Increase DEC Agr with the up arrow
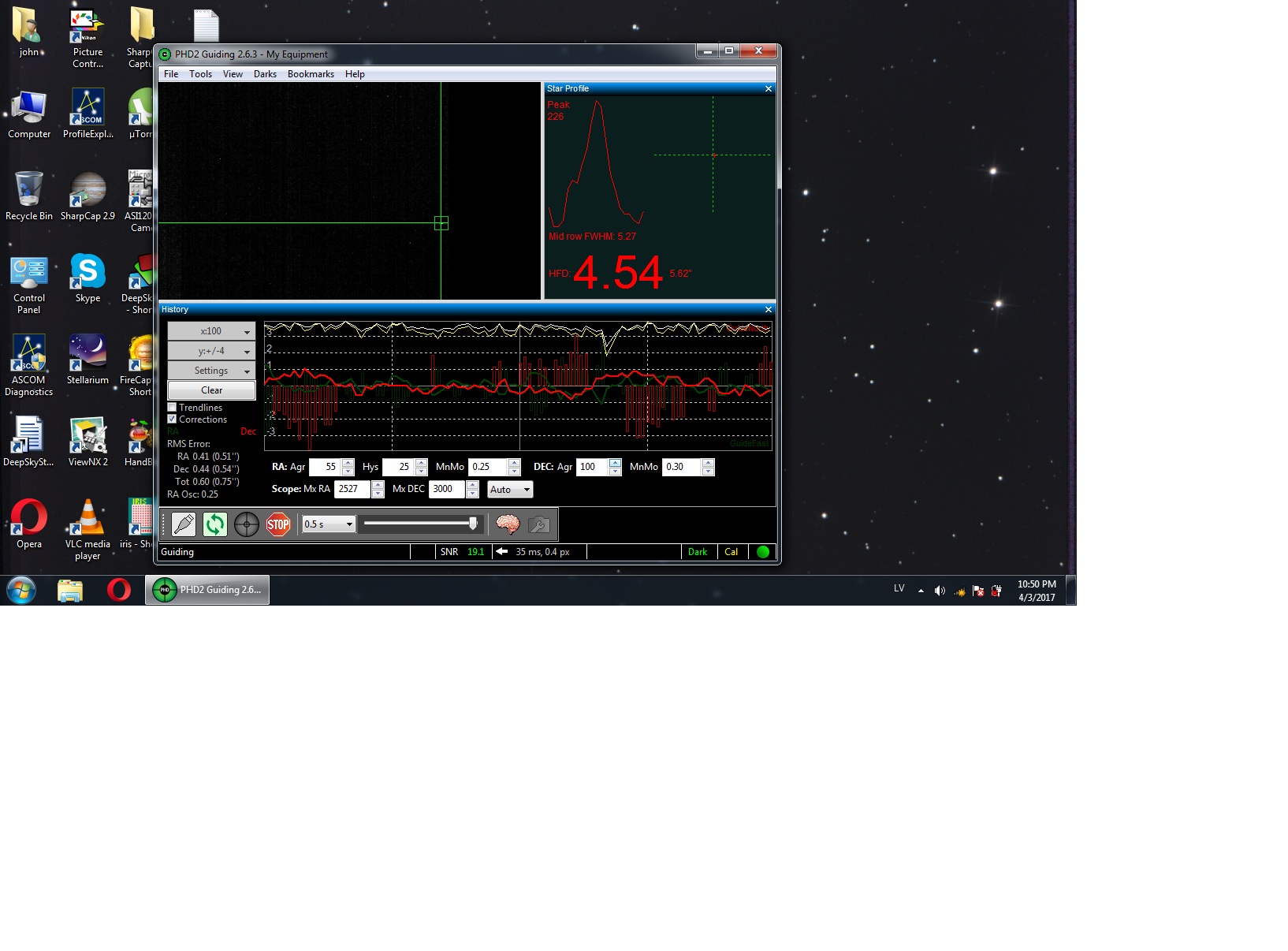1288x951 pixels. 615,463
